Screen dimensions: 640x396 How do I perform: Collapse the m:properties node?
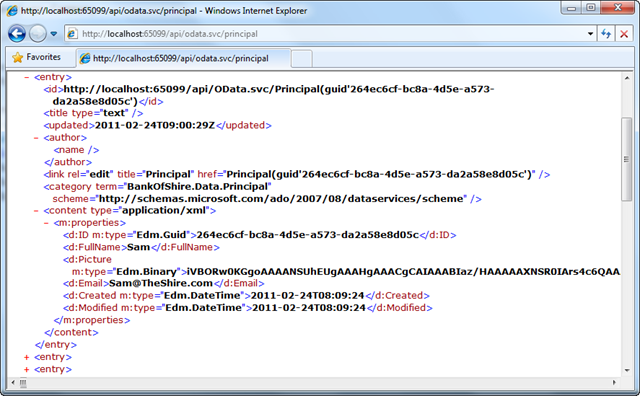(x=46, y=223)
